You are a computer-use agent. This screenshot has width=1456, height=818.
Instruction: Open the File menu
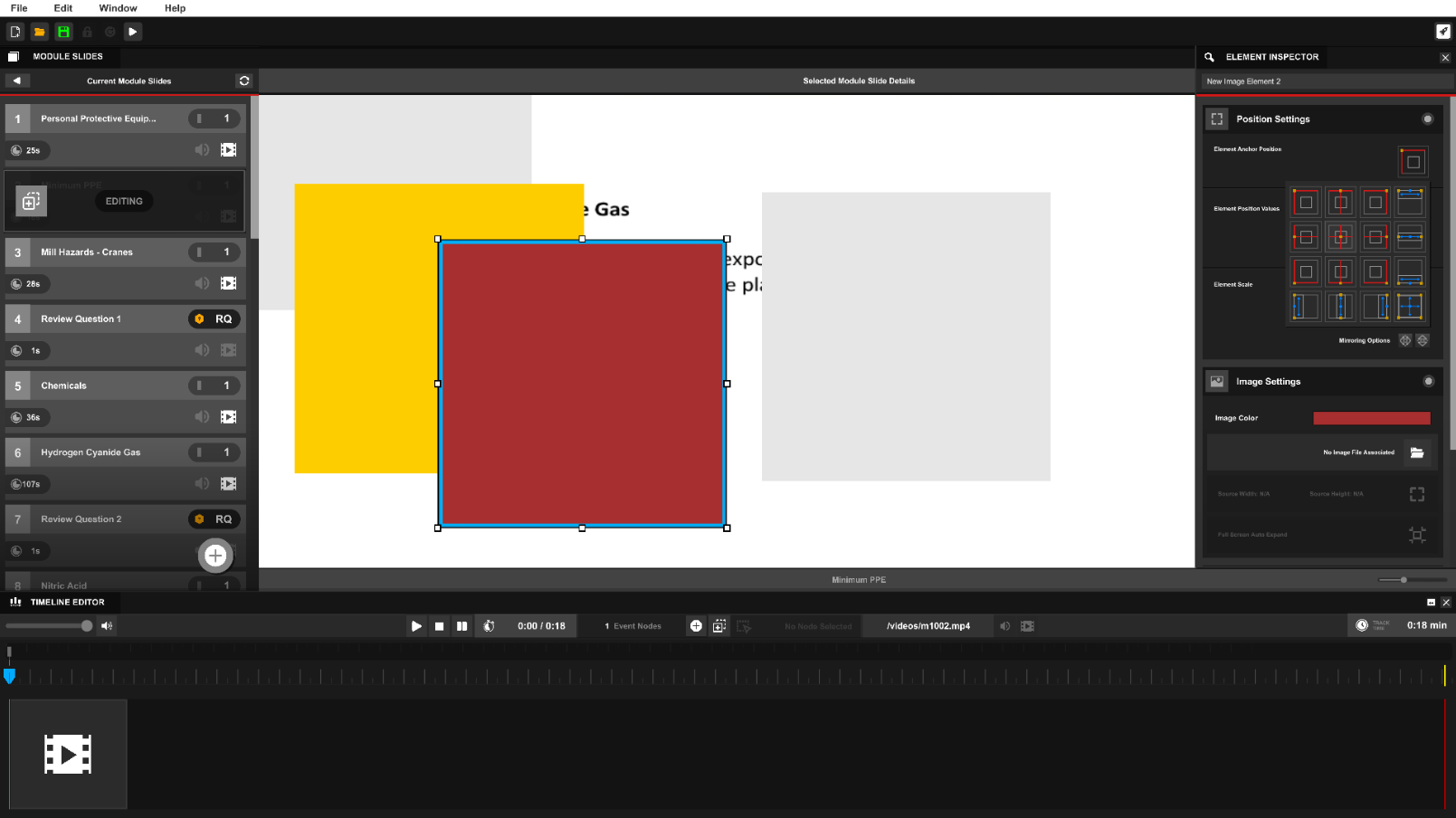pos(19,8)
